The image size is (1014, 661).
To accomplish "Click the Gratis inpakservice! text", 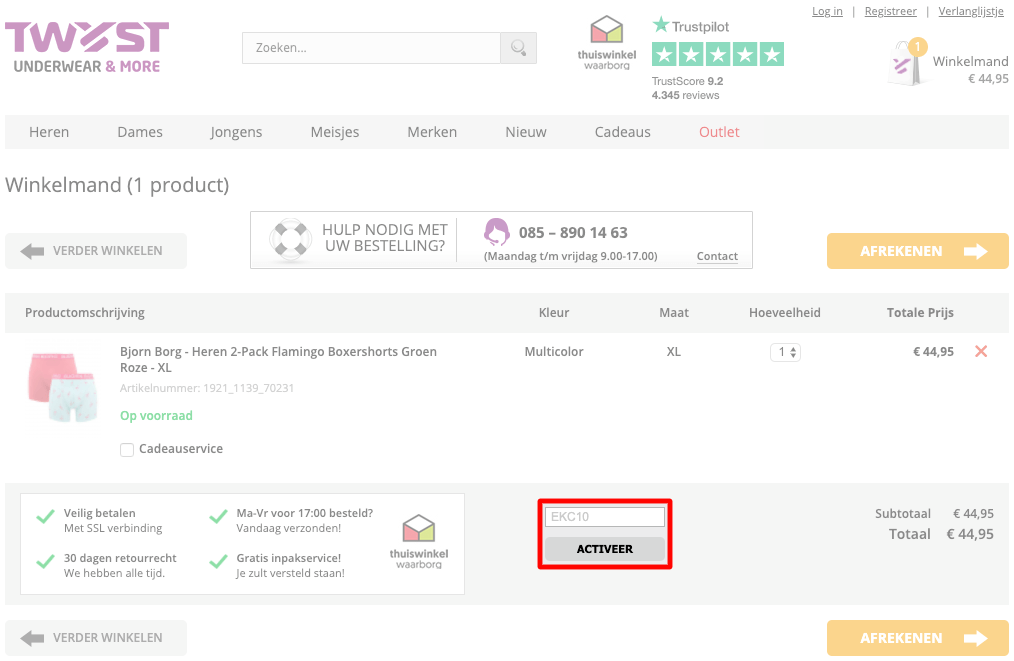I will (288, 558).
